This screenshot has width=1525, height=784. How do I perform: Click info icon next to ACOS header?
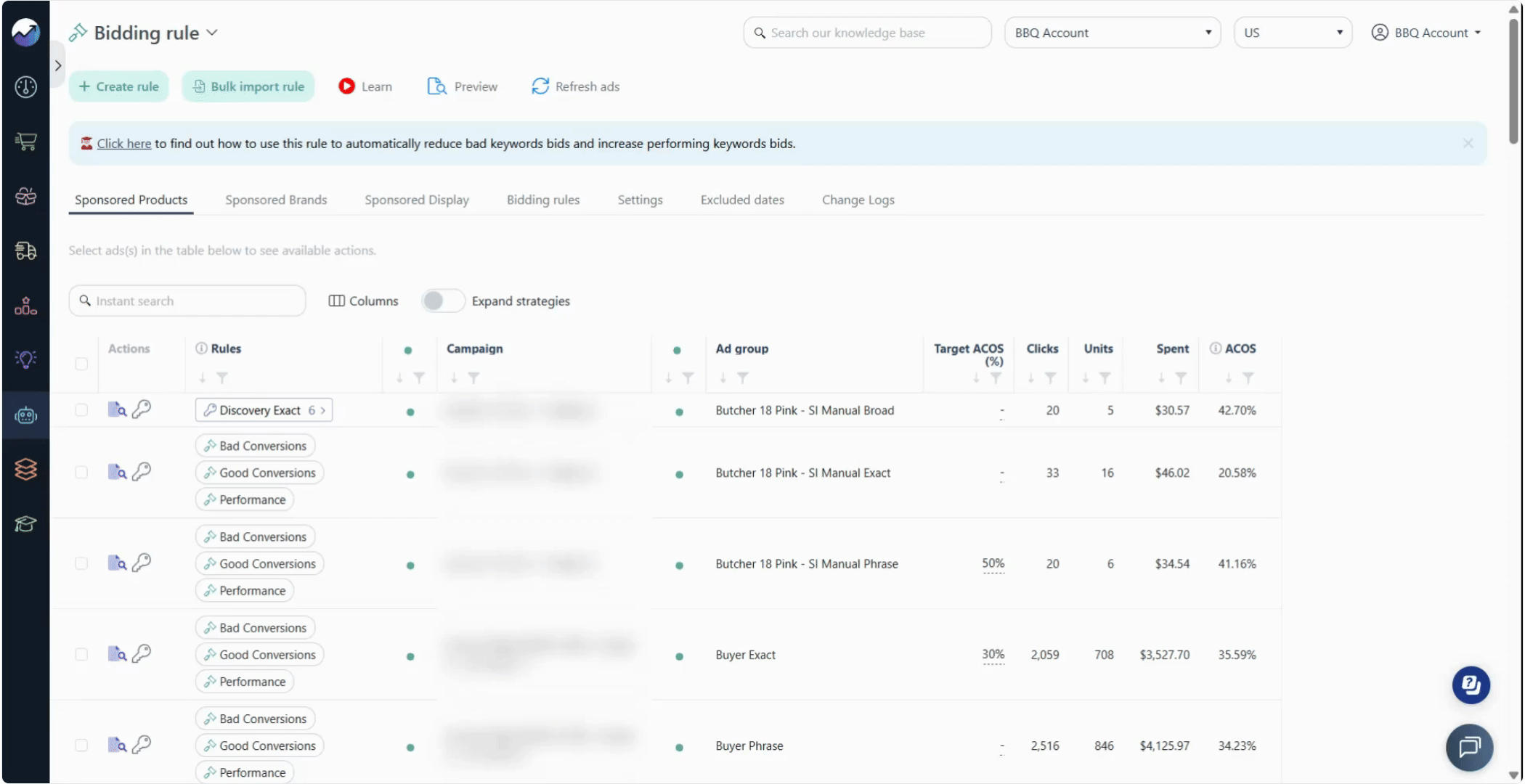pos(1215,348)
